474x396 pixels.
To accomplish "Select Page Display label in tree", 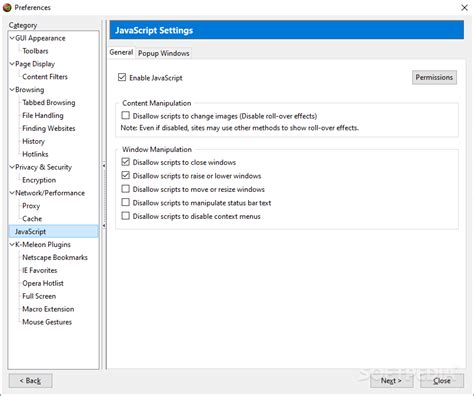I will (x=35, y=64).
